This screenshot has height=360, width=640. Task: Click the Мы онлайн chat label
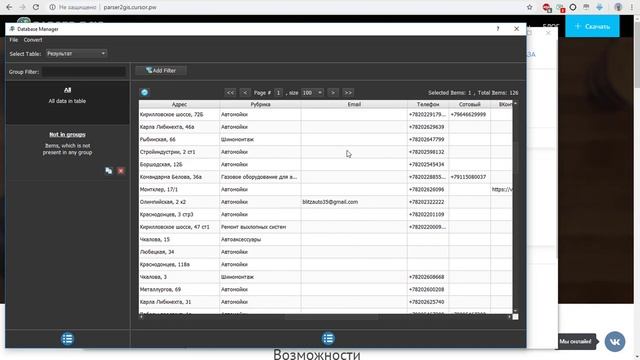coord(575,342)
